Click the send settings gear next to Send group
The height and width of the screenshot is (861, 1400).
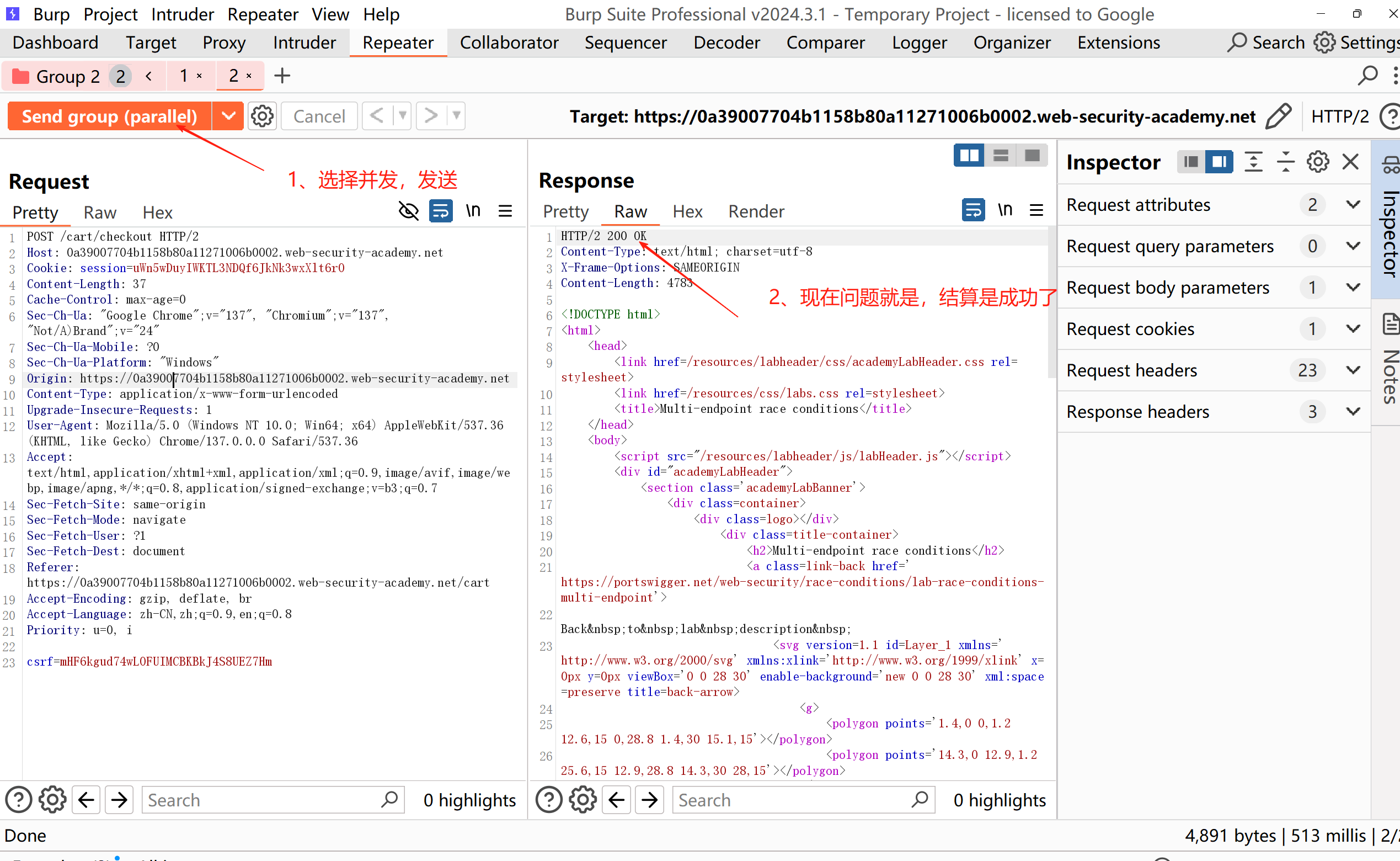(x=263, y=116)
